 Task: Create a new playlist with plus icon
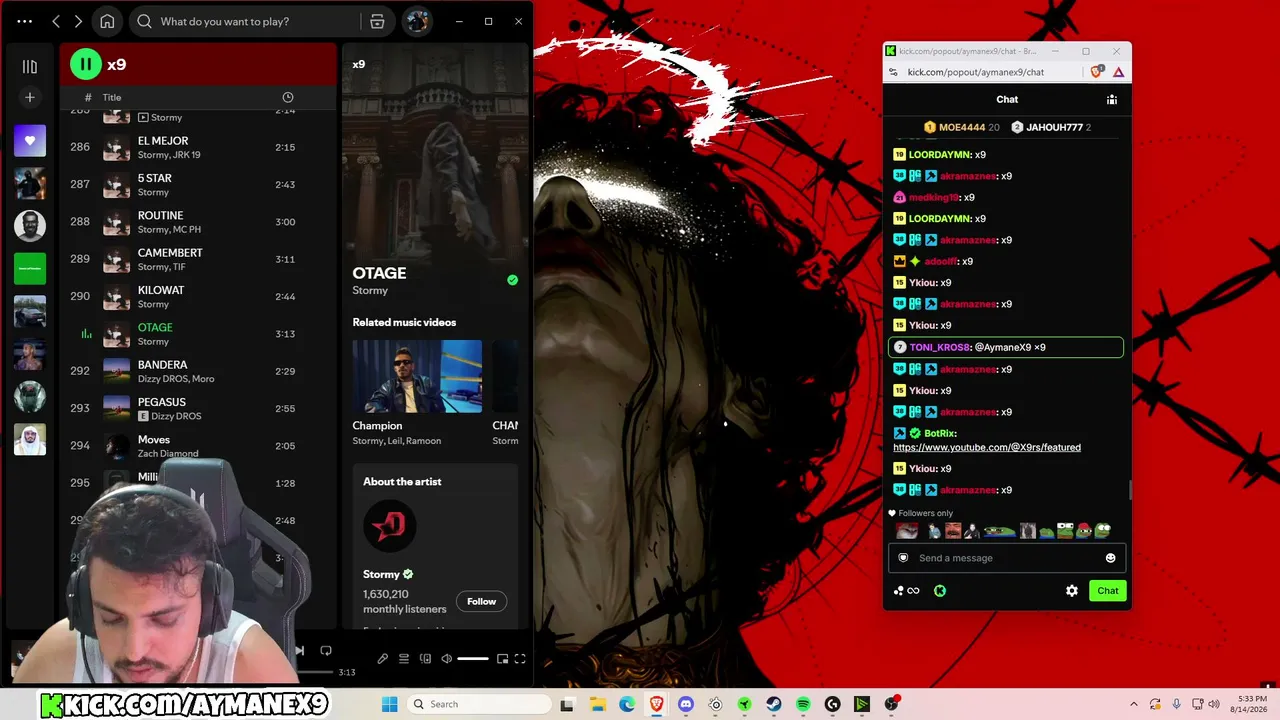click(x=30, y=97)
